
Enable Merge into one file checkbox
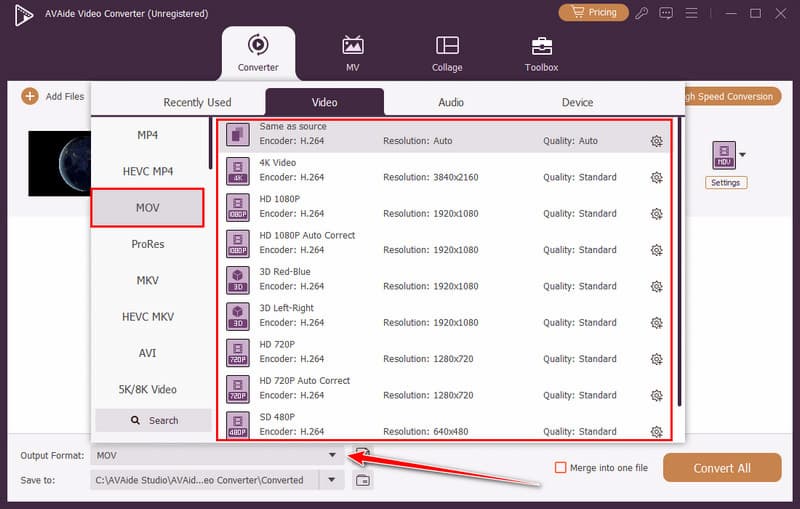[560, 467]
